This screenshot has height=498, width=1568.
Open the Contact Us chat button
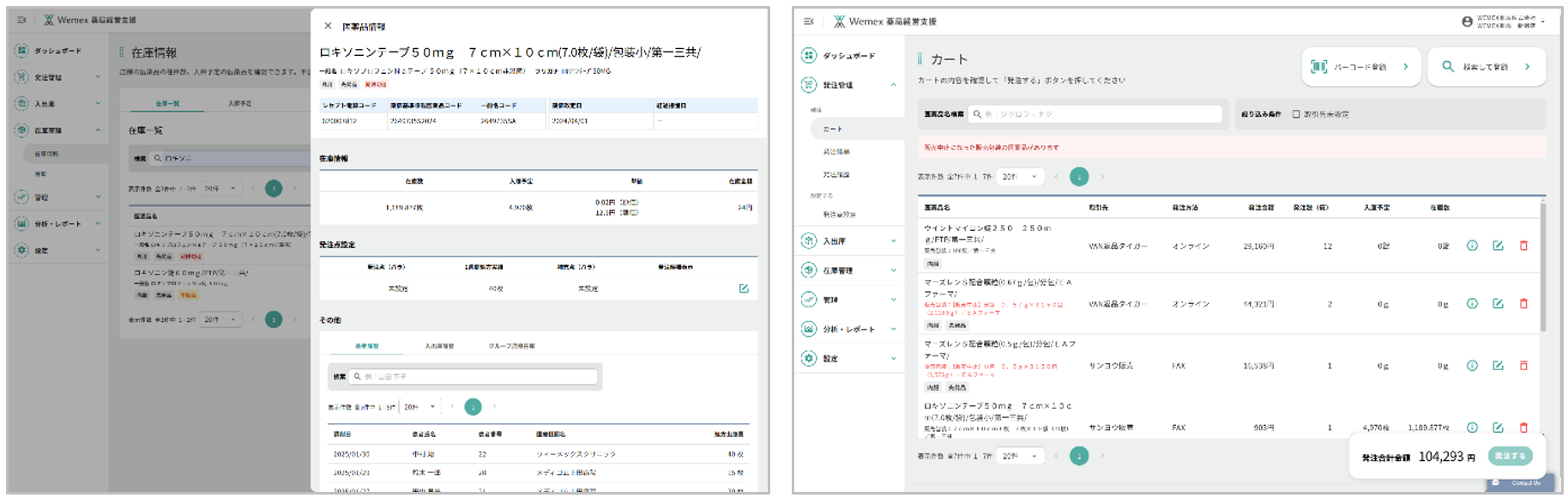tap(1521, 483)
